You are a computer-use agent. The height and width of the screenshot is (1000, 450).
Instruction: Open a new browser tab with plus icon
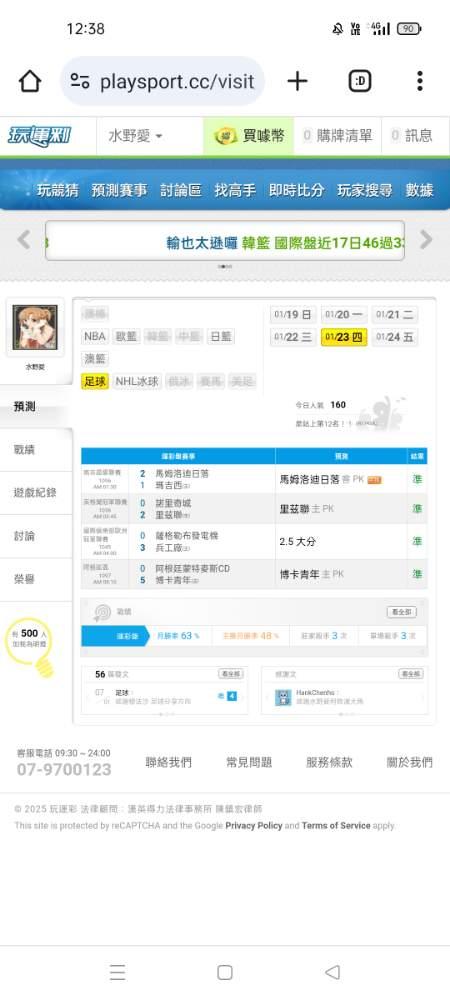point(297,81)
